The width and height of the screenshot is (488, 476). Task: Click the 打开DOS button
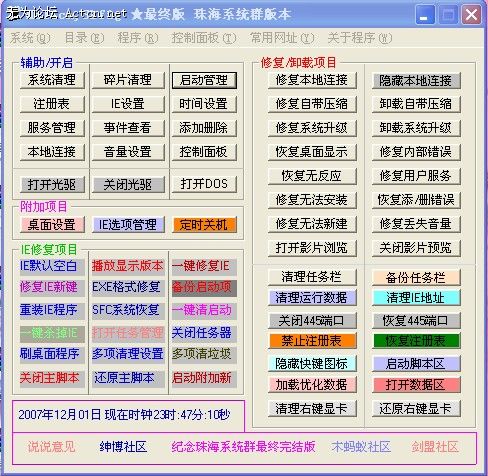point(204,184)
